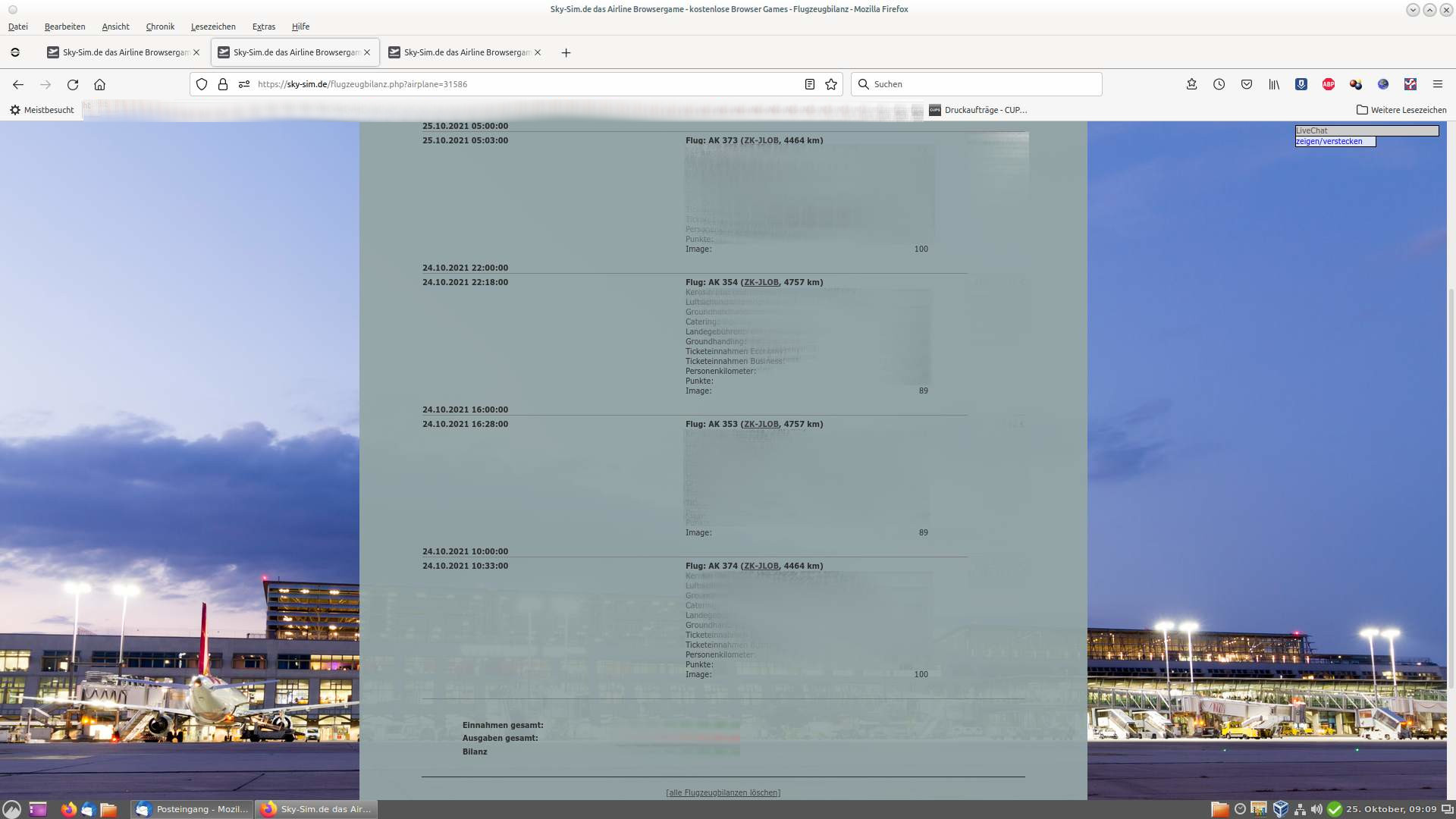Click the alle Flugzeugbilanzen löschen link
The width and height of the screenshot is (1456, 819).
[723, 792]
